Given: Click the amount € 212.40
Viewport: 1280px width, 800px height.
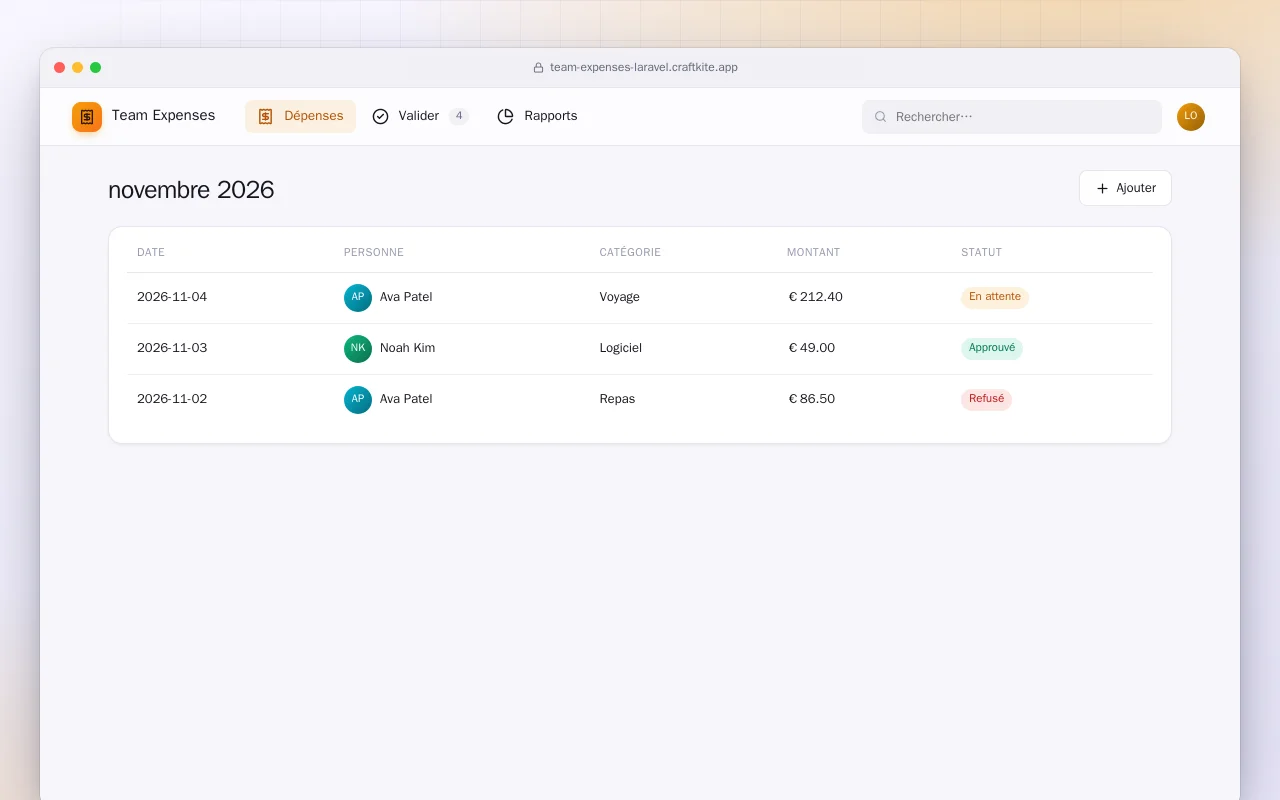Looking at the screenshot, I should click(816, 297).
